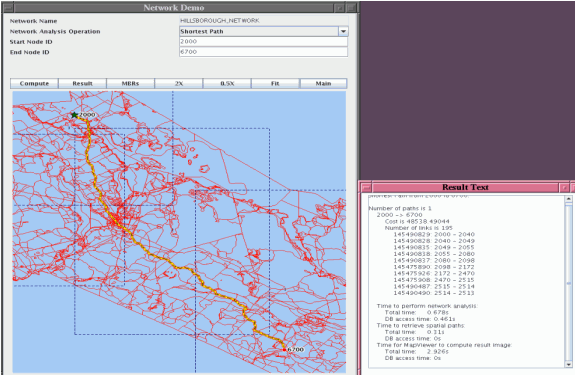Toggle MBRs display button
575x375 pixels.
pyautogui.click(x=131, y=84)
